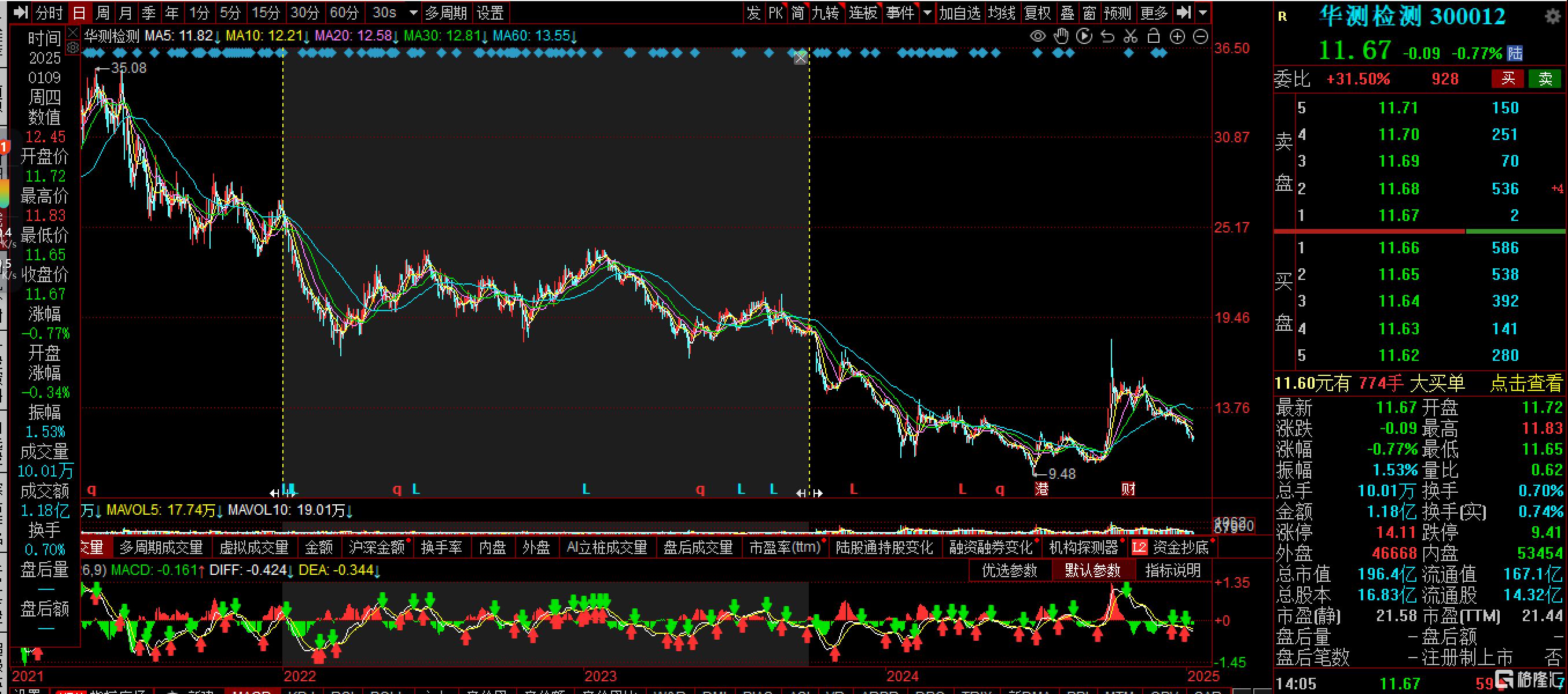Zoom out chart with minus icon
This screenshot has width=1568, height=694.
[1201, 36]
